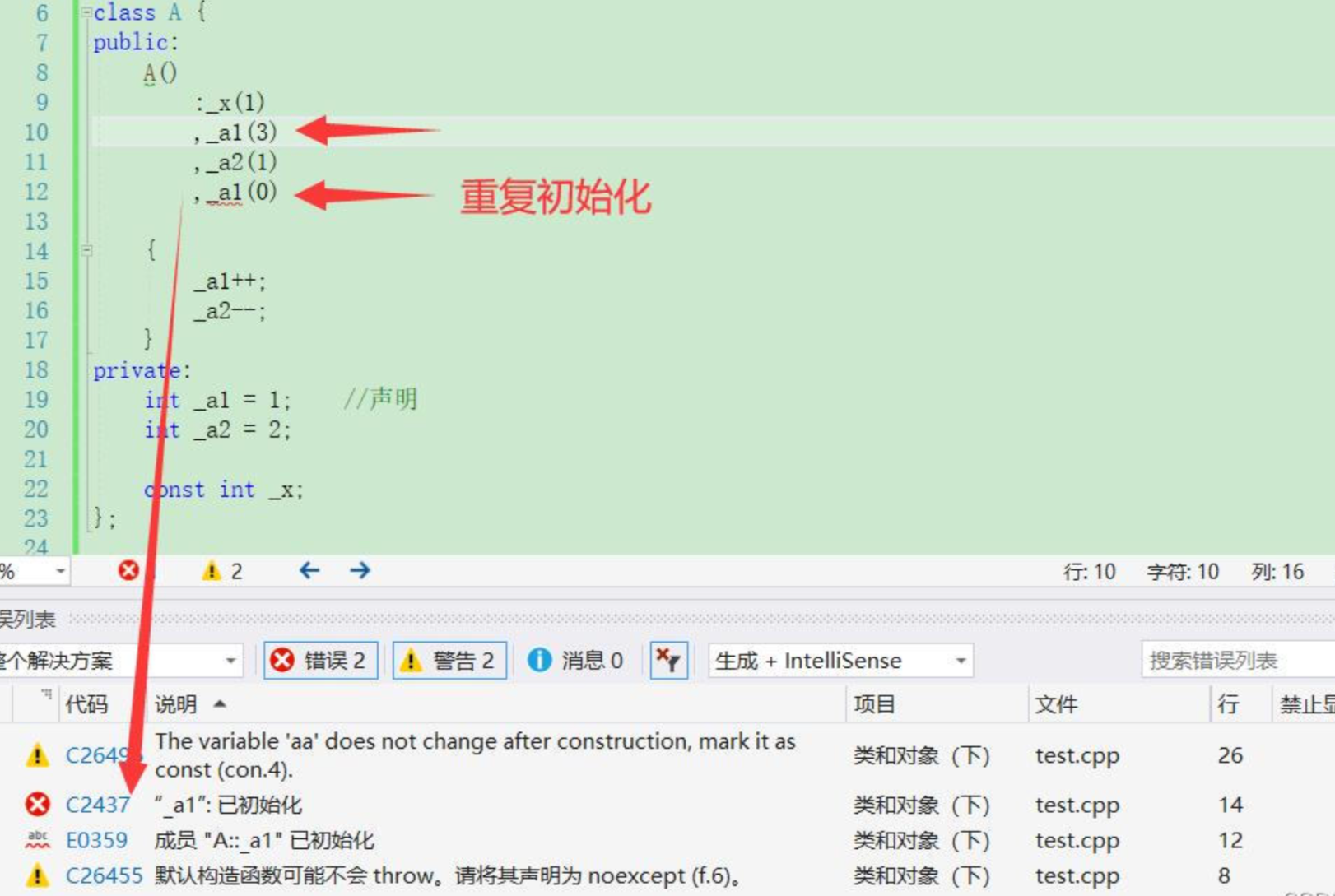Toggle the 错误 2 errors filter

321,660
